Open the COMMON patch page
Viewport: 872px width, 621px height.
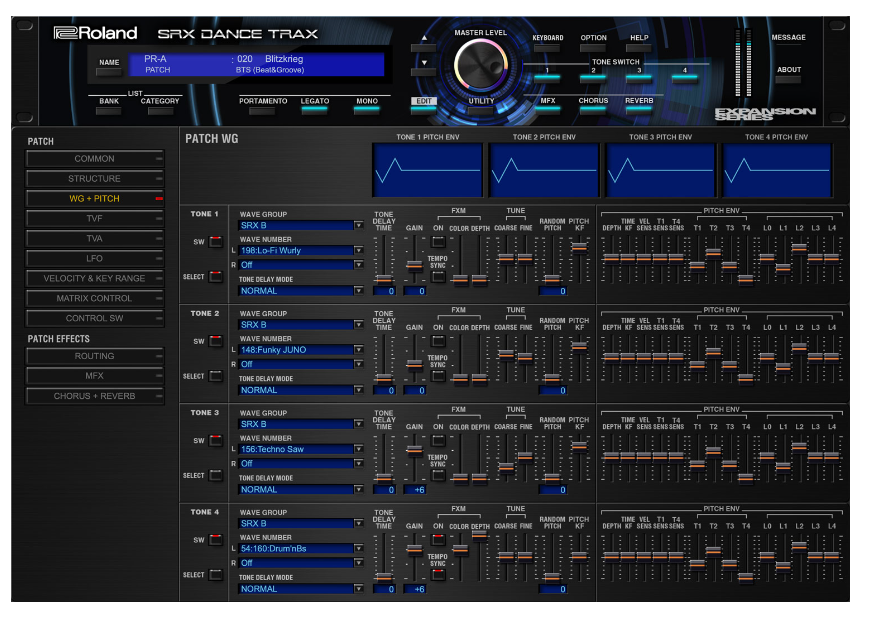click(95, 159)
